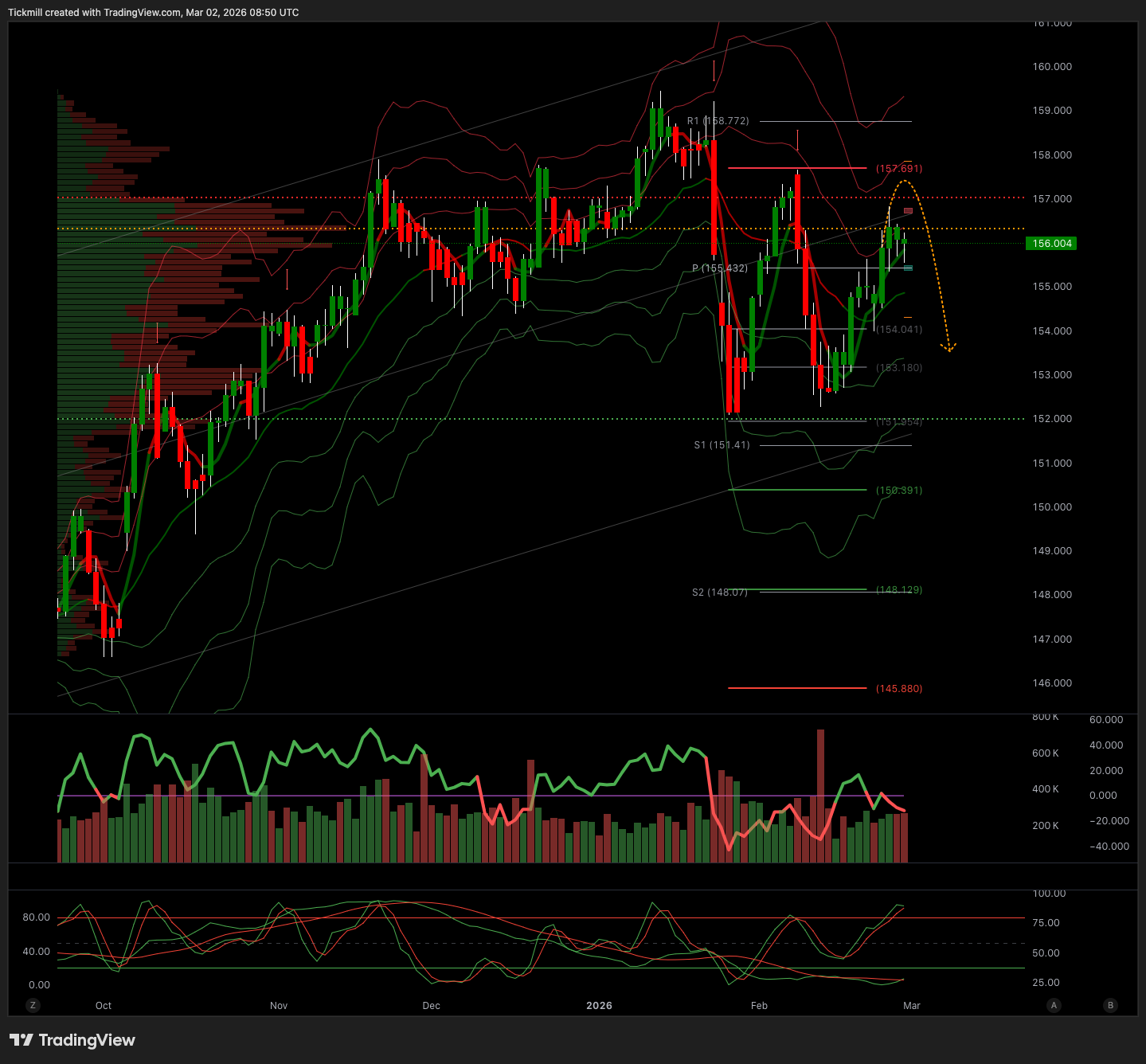Click the Nov label on time axis
The height and width of the screenshot is (1064, 1146).
tap(279, 1006)
